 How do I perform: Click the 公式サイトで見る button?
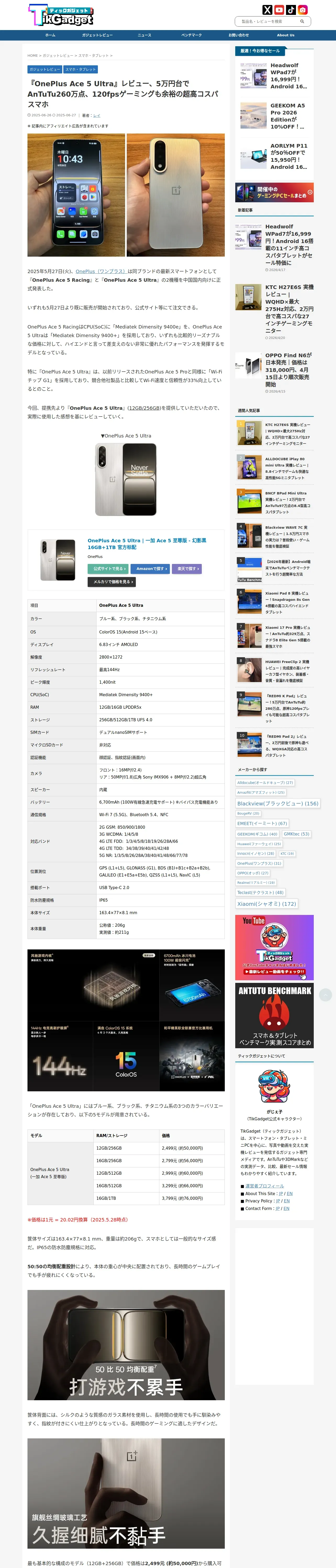108,568
